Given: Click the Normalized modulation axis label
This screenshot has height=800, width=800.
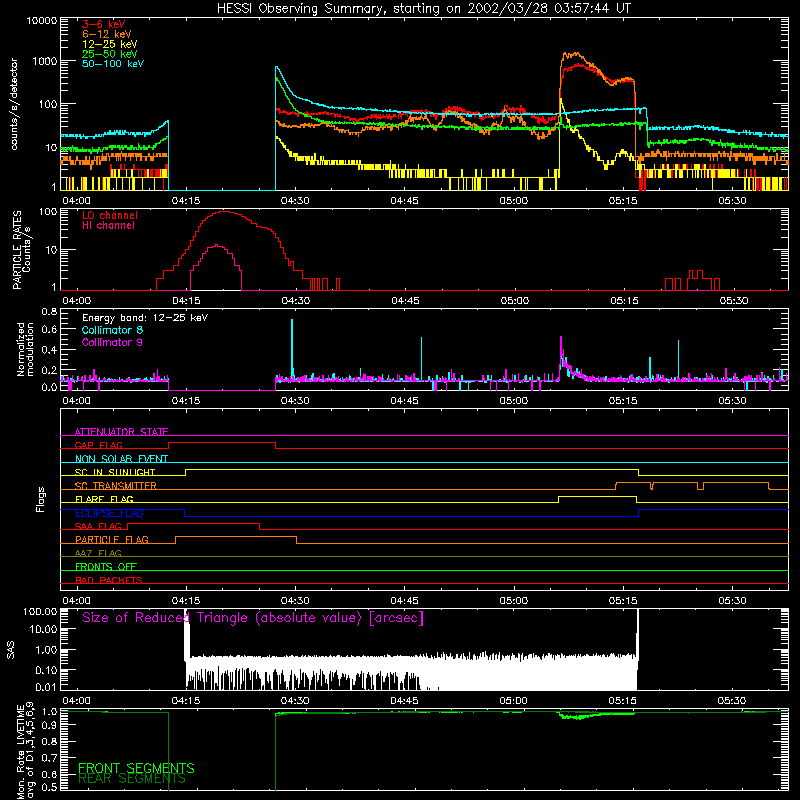Looking at the screenshot, I should click(x=25, y=349).
